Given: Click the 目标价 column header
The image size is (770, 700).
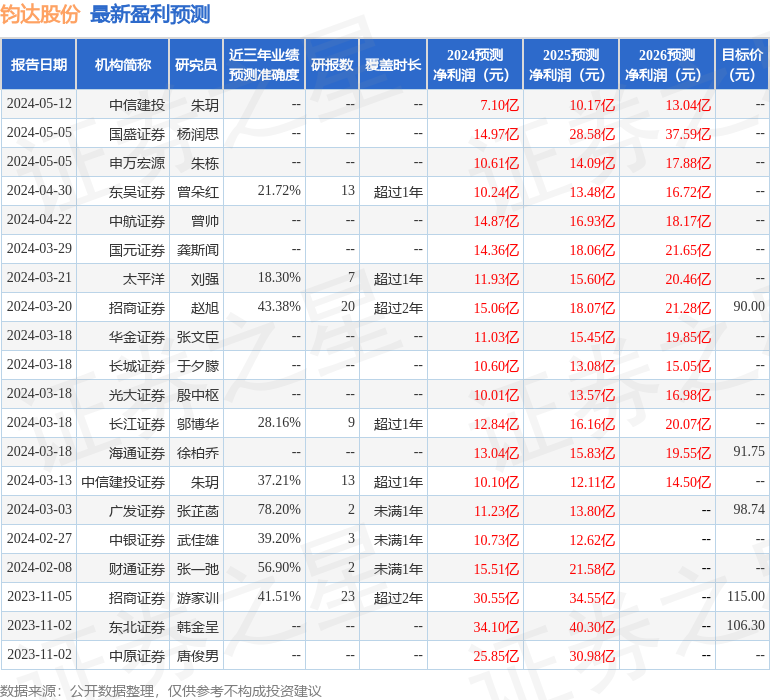Looking at the screenshot, I should pos(742,64).
